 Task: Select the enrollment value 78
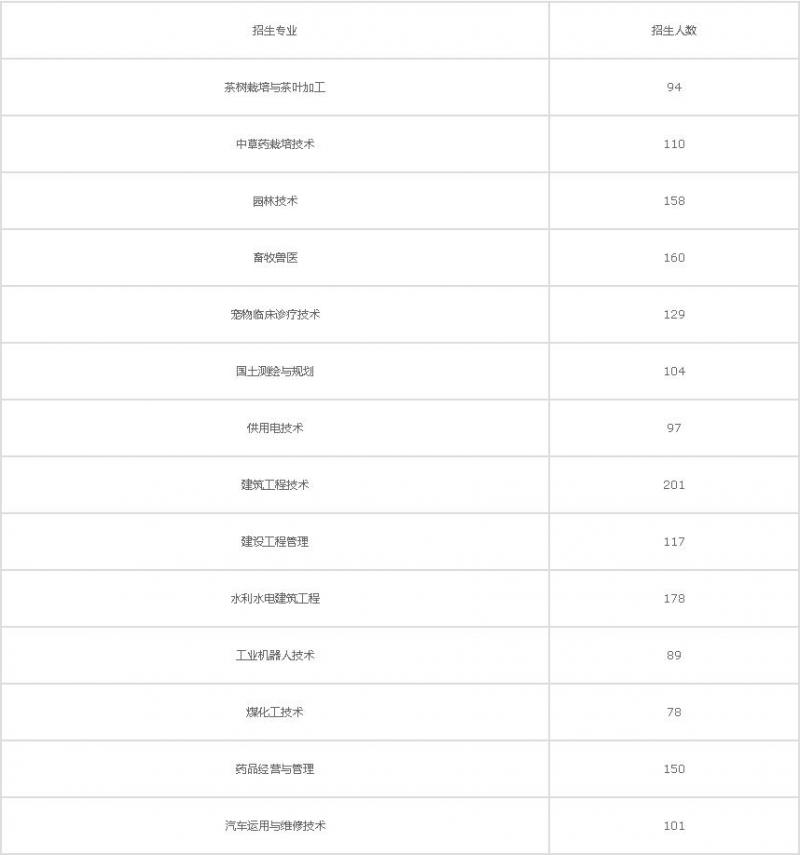click(x=674, y=712)
